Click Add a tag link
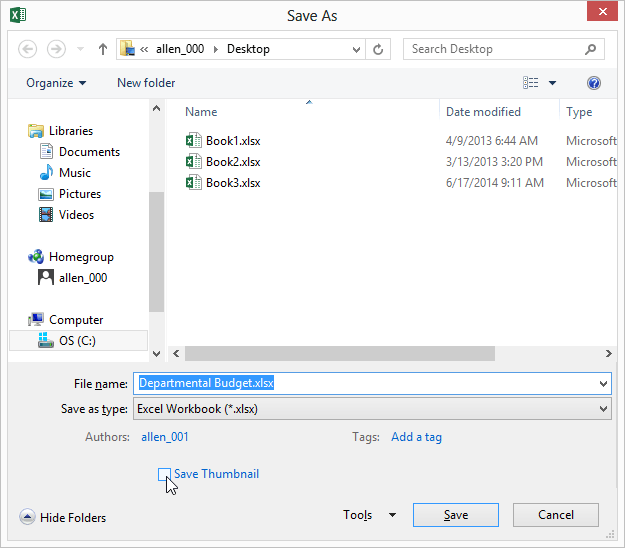 pyautogui.click(x=416, y=437)
